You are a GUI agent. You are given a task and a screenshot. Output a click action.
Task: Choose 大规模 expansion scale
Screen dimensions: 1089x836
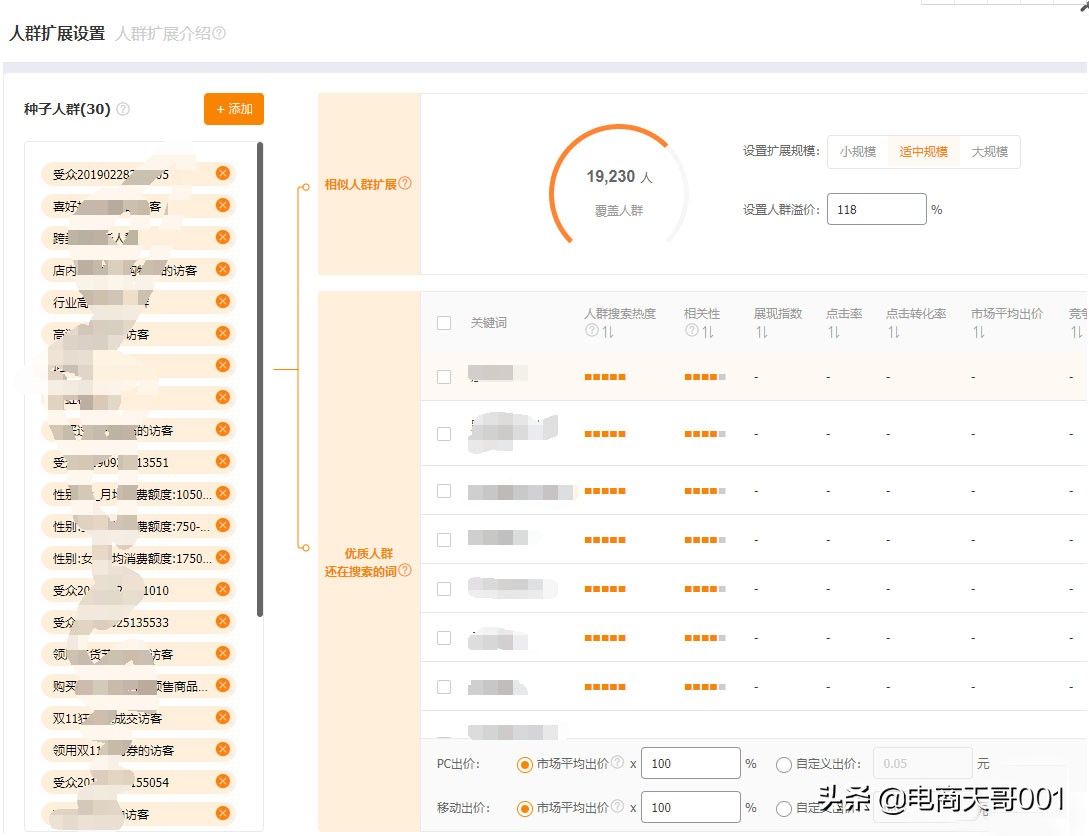click(x=991, y=152)
